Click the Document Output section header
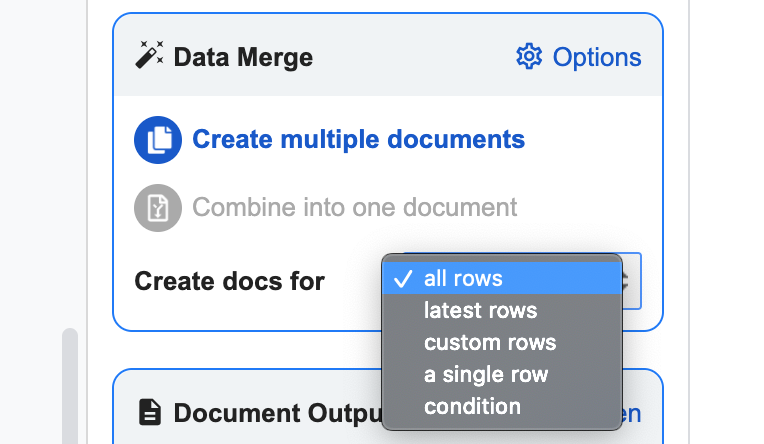 276,412
